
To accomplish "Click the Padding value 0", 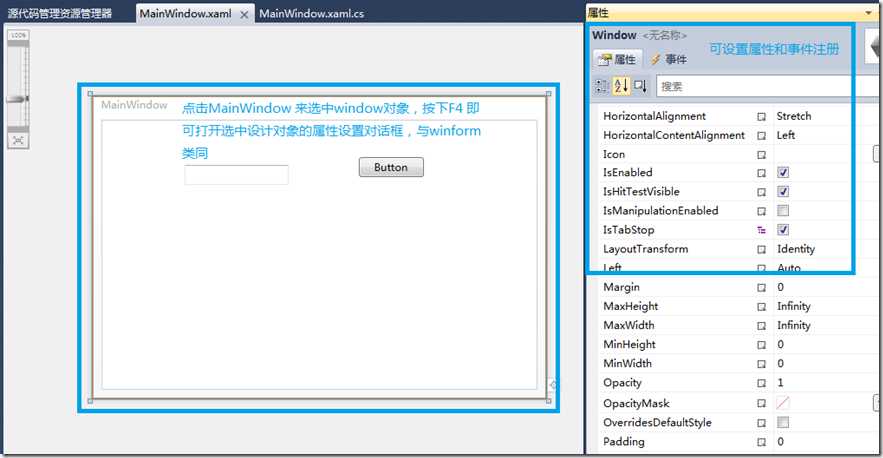I will point(781,442).
